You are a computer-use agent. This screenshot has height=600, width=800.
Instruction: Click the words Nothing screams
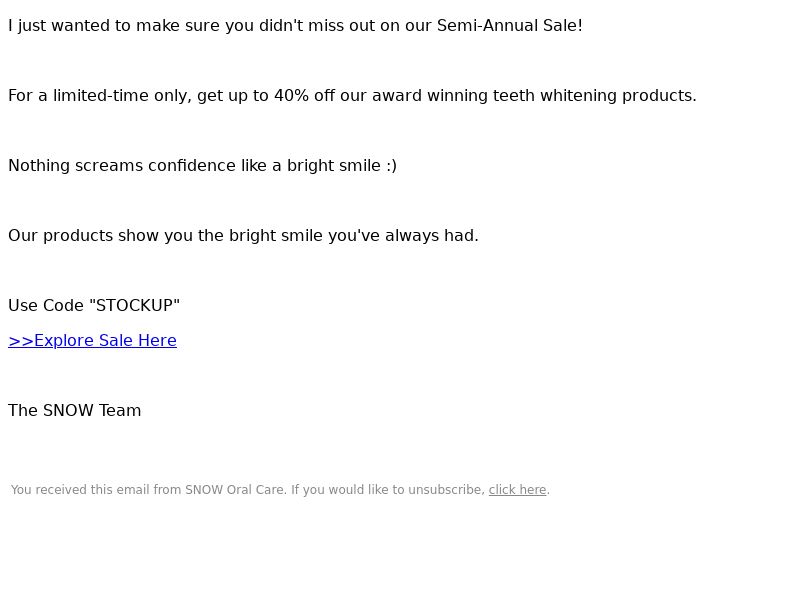pos(76,166)
